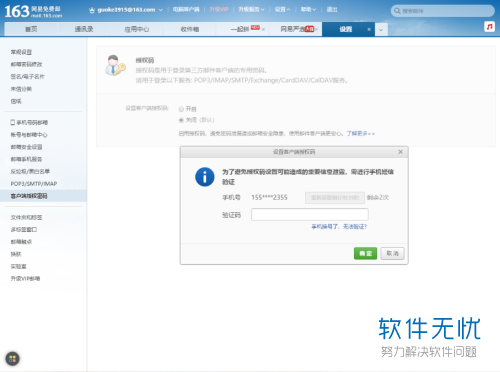Switch to the 一起拼 tab
The width and height of the screenshot is (500, 372).
pyautogui.click(x=240, y=29)
